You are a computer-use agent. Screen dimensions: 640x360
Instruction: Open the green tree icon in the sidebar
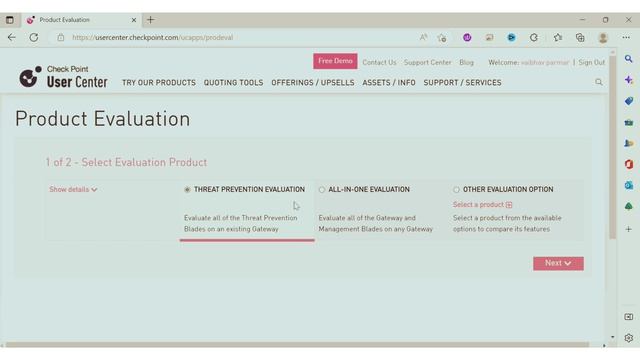[x=629, y=207]
